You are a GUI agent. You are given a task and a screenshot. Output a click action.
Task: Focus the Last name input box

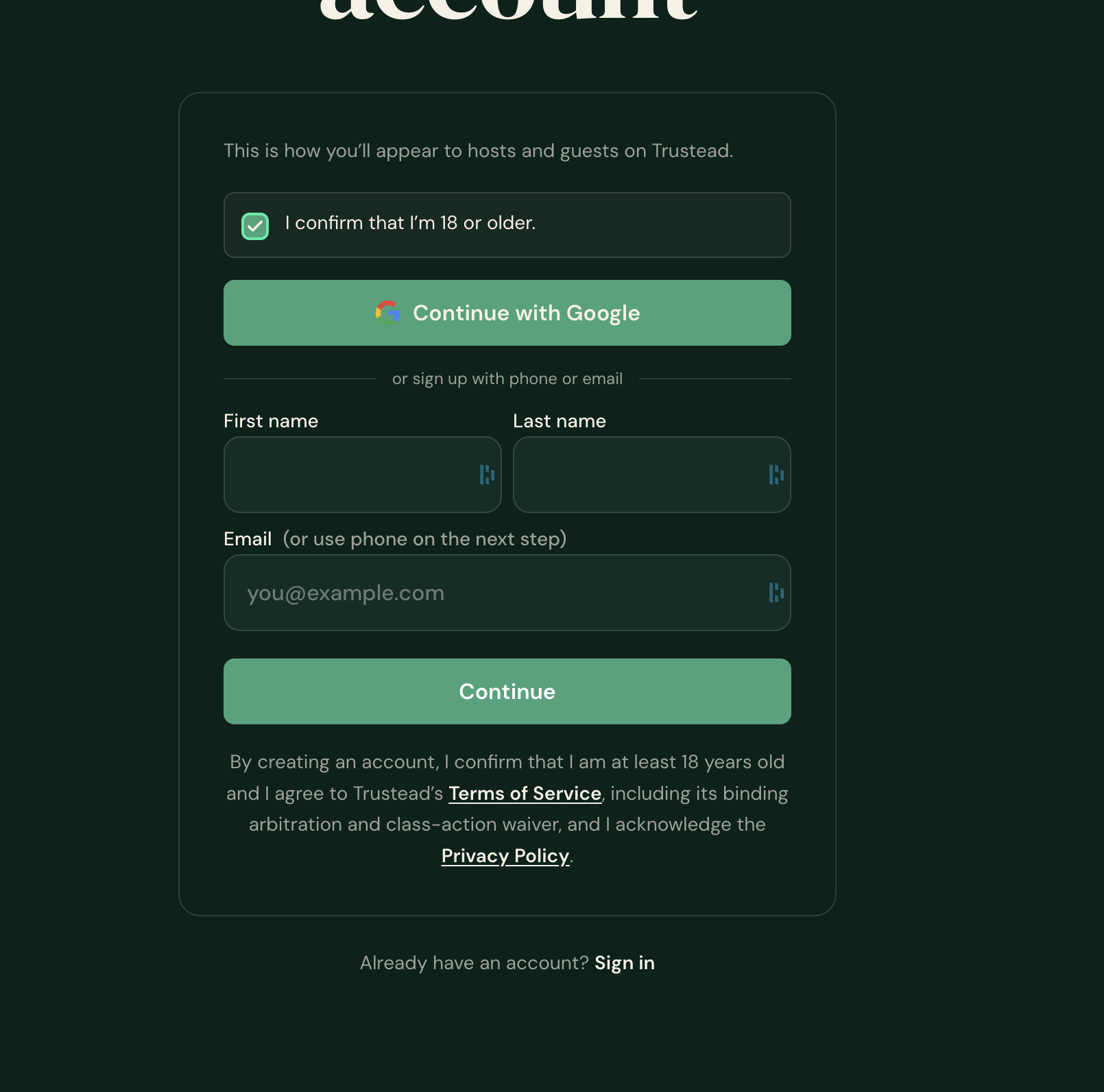pyautogui.click(x=652, y=475)
